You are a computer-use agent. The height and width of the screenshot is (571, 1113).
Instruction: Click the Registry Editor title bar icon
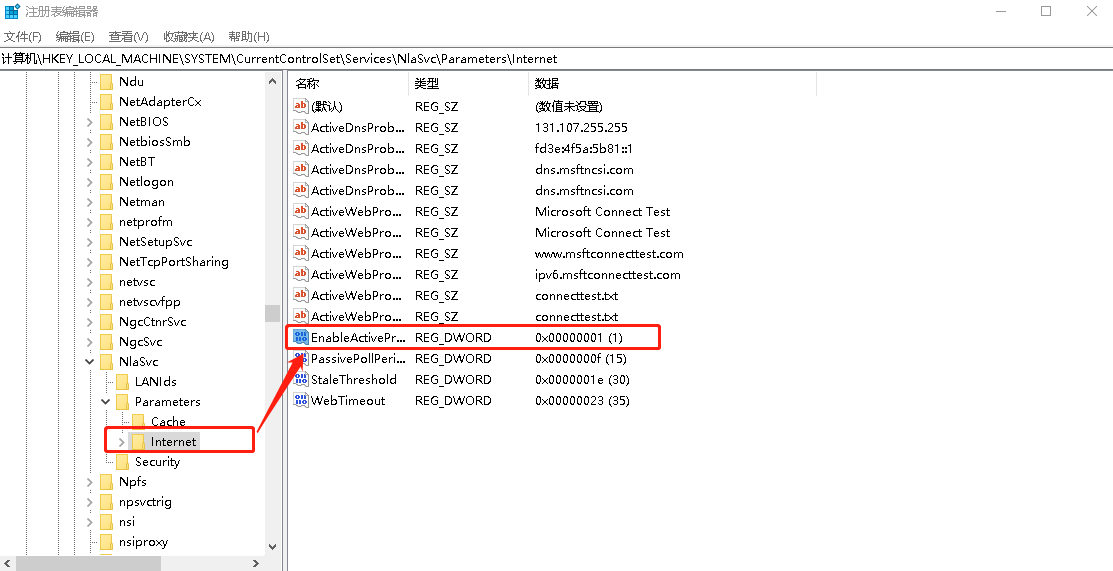12,11
